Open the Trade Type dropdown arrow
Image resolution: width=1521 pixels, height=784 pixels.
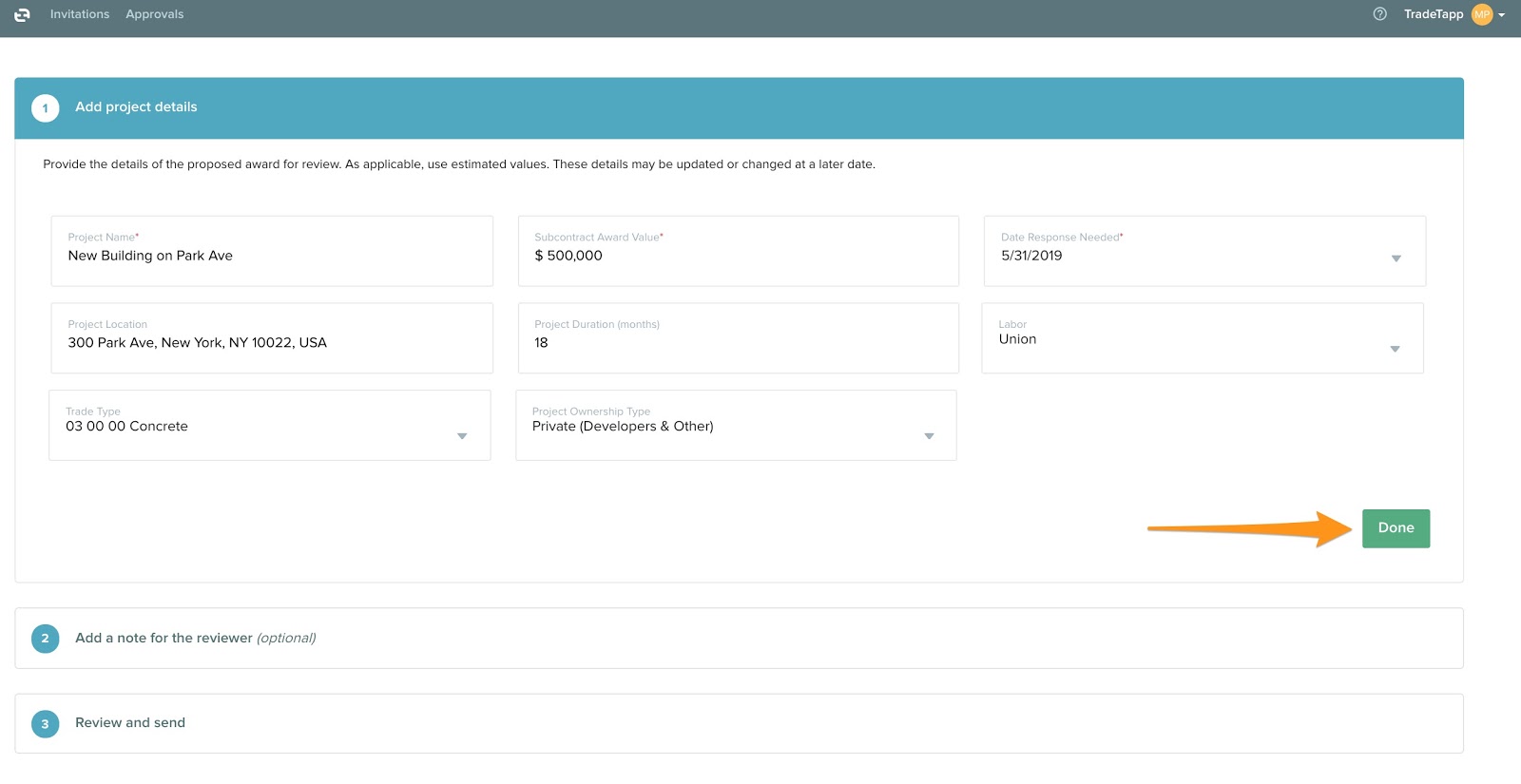[462, 436]
